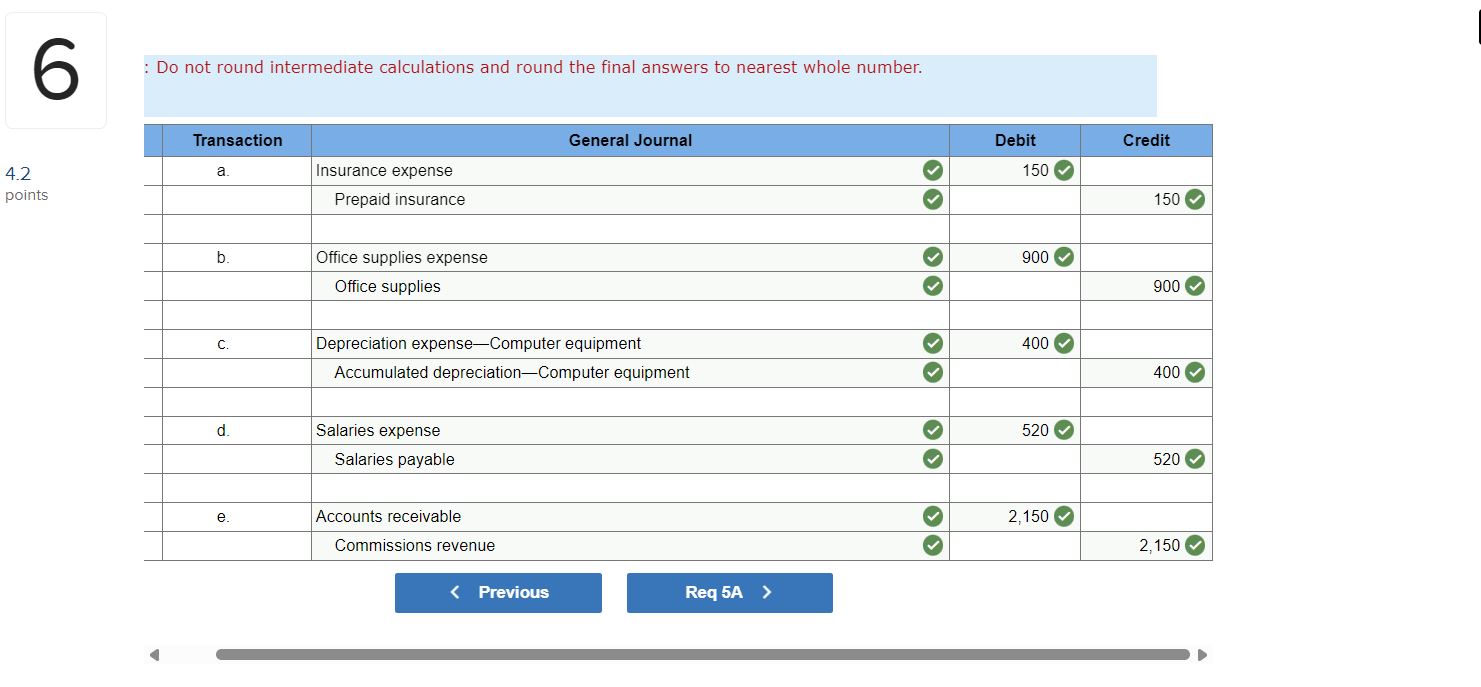Select the checkmark beside Commissions revenue
Viewport: 1481px width, 687px height.
pyautogui.click(x=932, y=545)
